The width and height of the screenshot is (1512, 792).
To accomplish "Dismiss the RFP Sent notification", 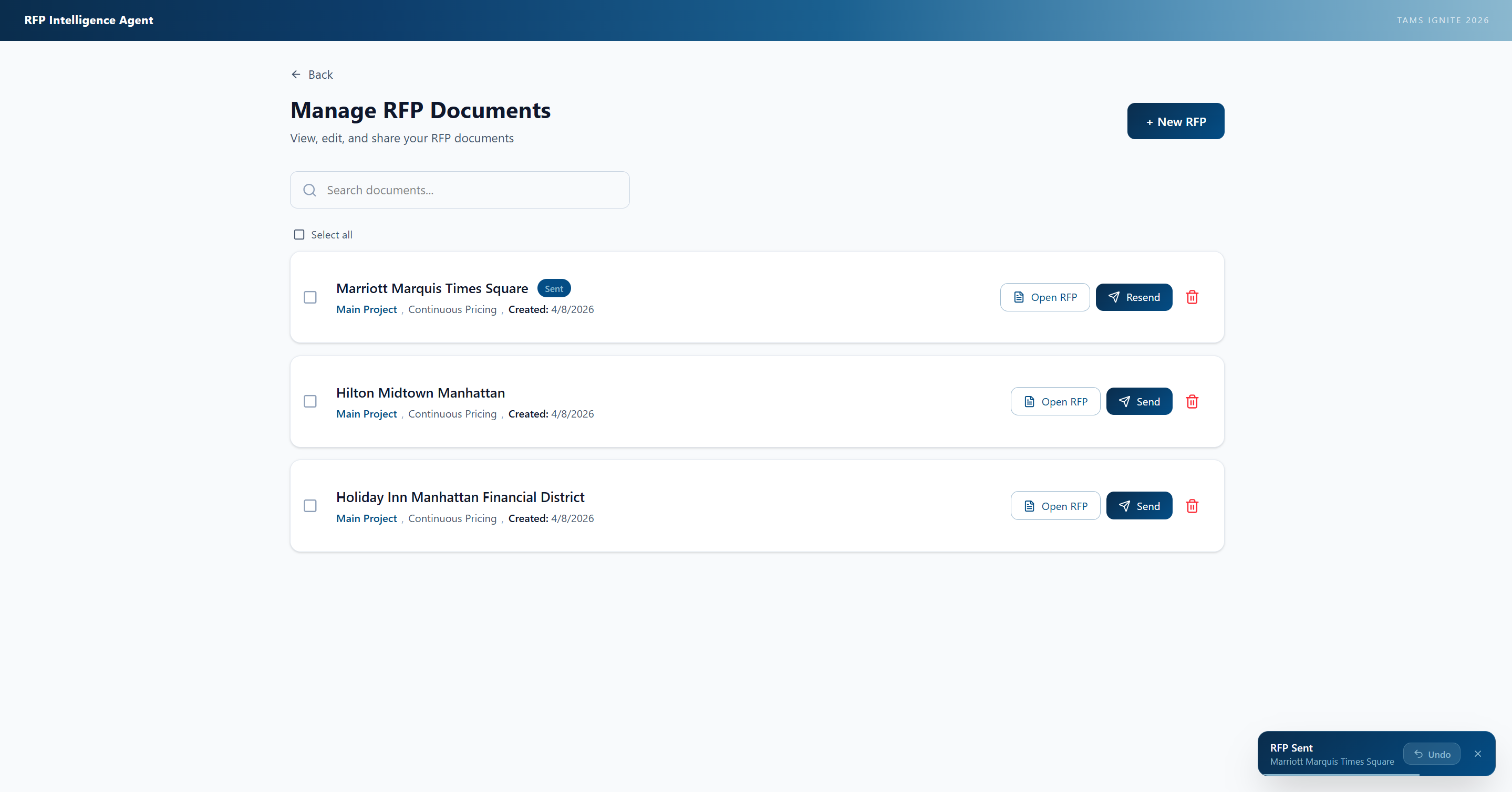I will [1478, 754].
